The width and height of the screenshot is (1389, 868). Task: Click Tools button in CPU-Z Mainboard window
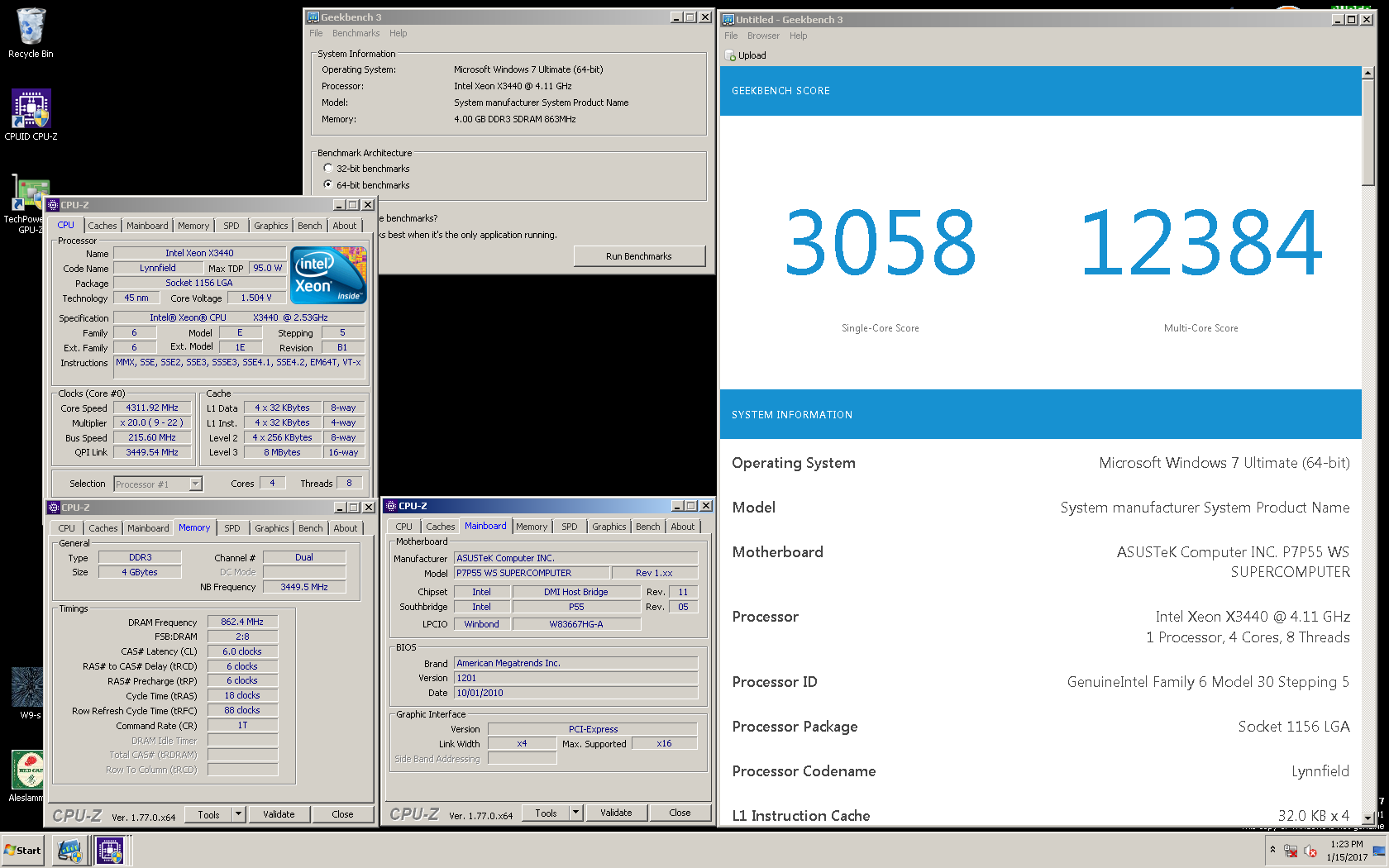coord(546,813)
